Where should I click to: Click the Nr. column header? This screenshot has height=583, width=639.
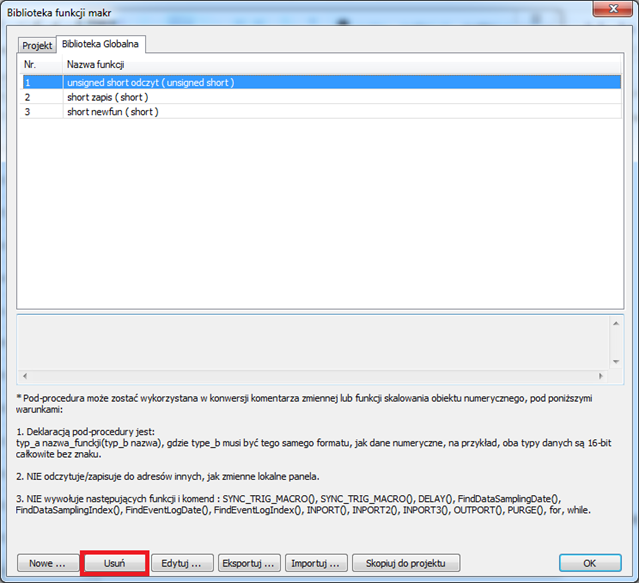point(41,64)
